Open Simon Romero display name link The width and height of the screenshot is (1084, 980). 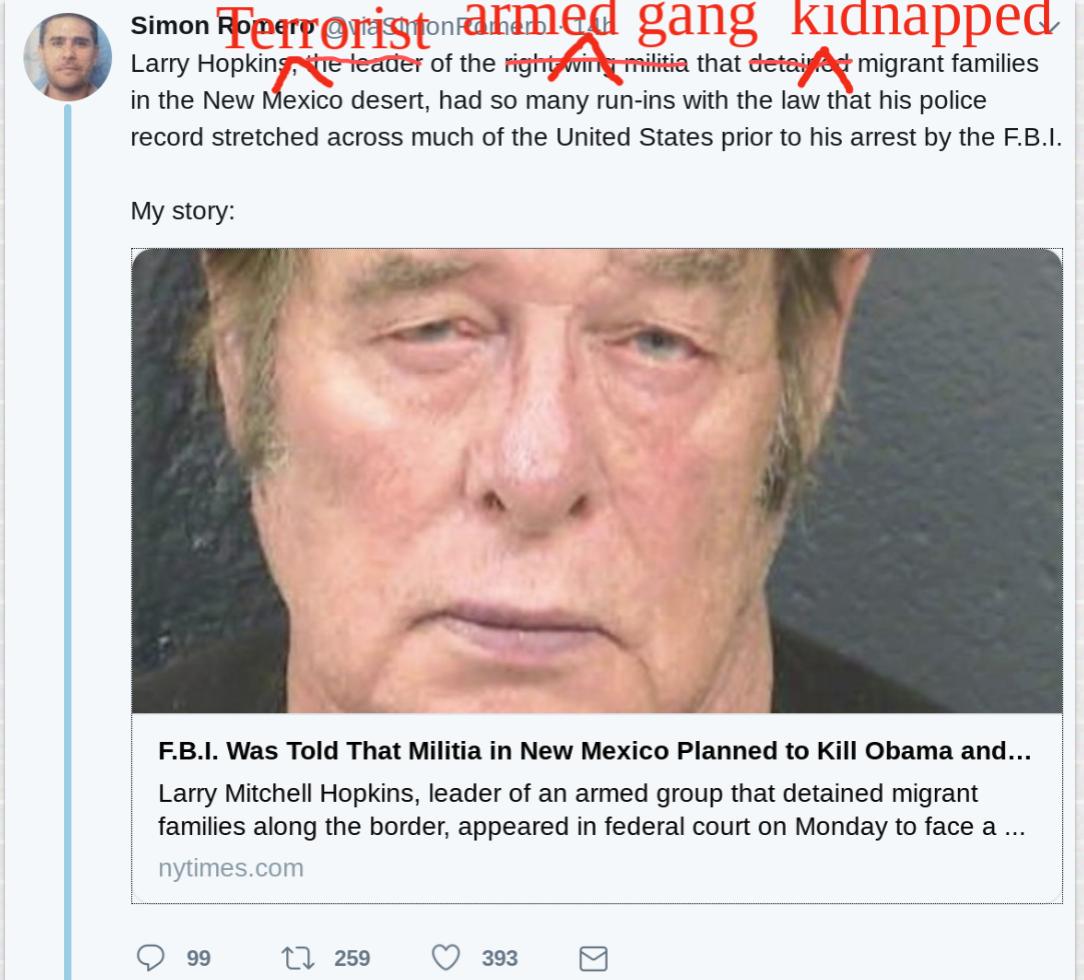coord(223,26)
